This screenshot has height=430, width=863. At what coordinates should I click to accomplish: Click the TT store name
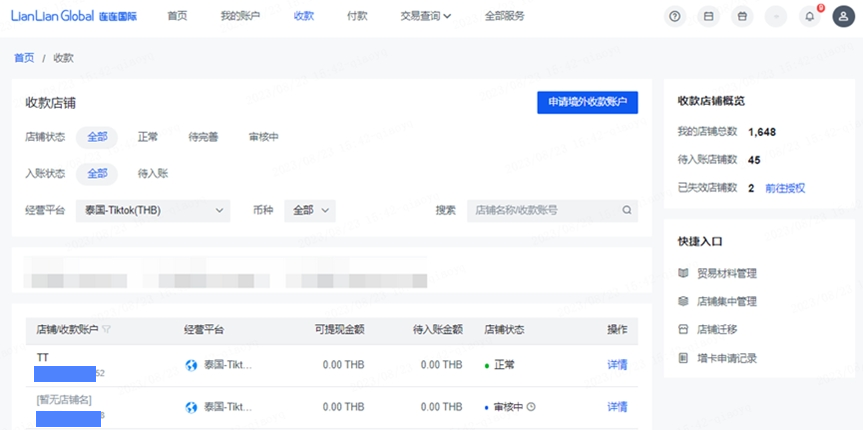(x=43, y=358)
